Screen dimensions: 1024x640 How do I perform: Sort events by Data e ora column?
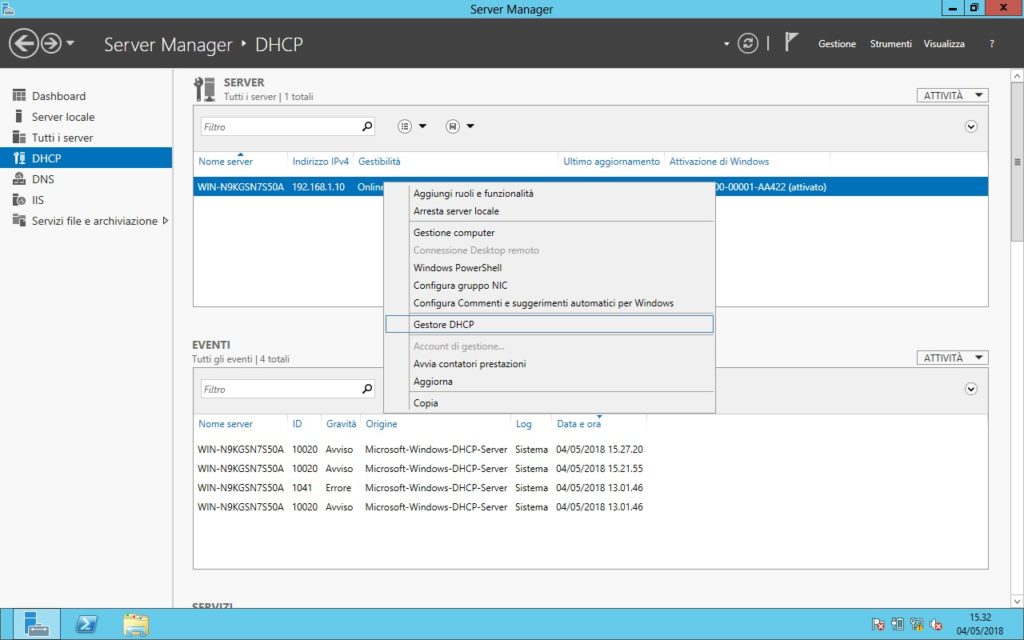pos(579,424)
